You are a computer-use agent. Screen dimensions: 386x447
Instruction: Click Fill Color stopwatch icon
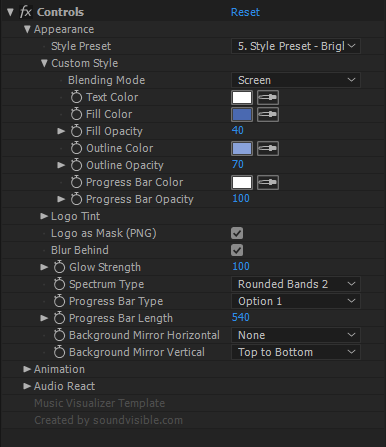(x=76, y=114)
